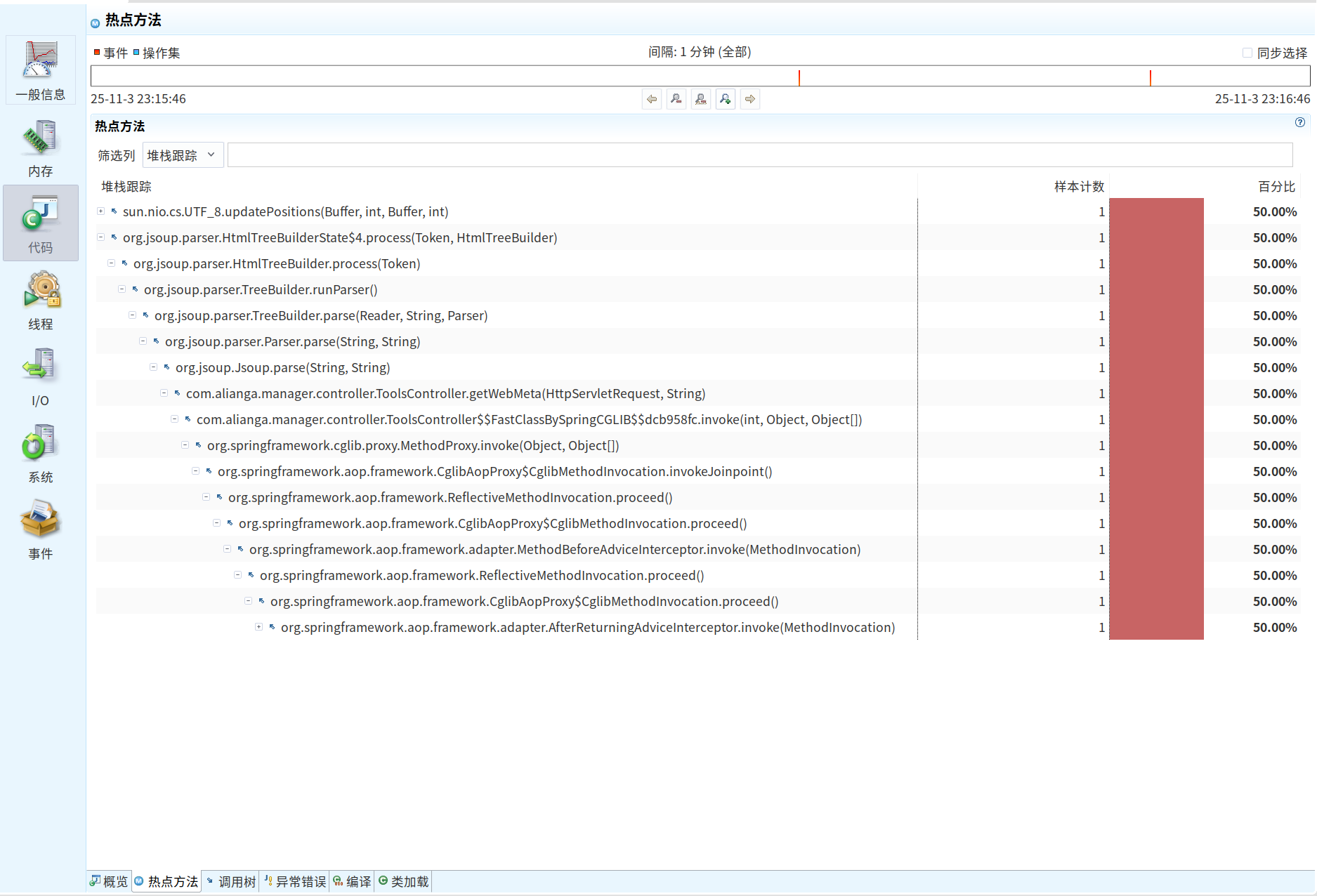The image size is (1317, 896).
Task: Sort by the 样本计数 column header
Action: click(1078, 187)
